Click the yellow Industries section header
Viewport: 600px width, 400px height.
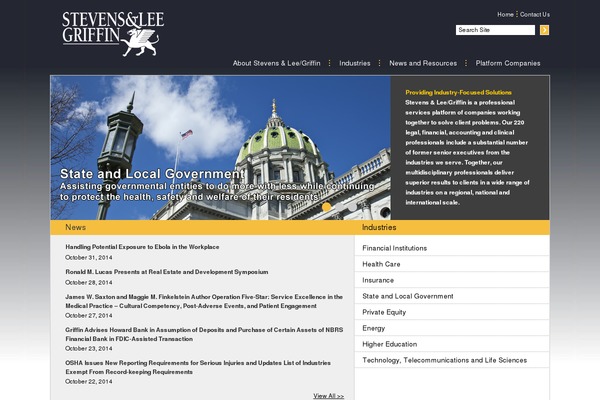click(452, 227)
